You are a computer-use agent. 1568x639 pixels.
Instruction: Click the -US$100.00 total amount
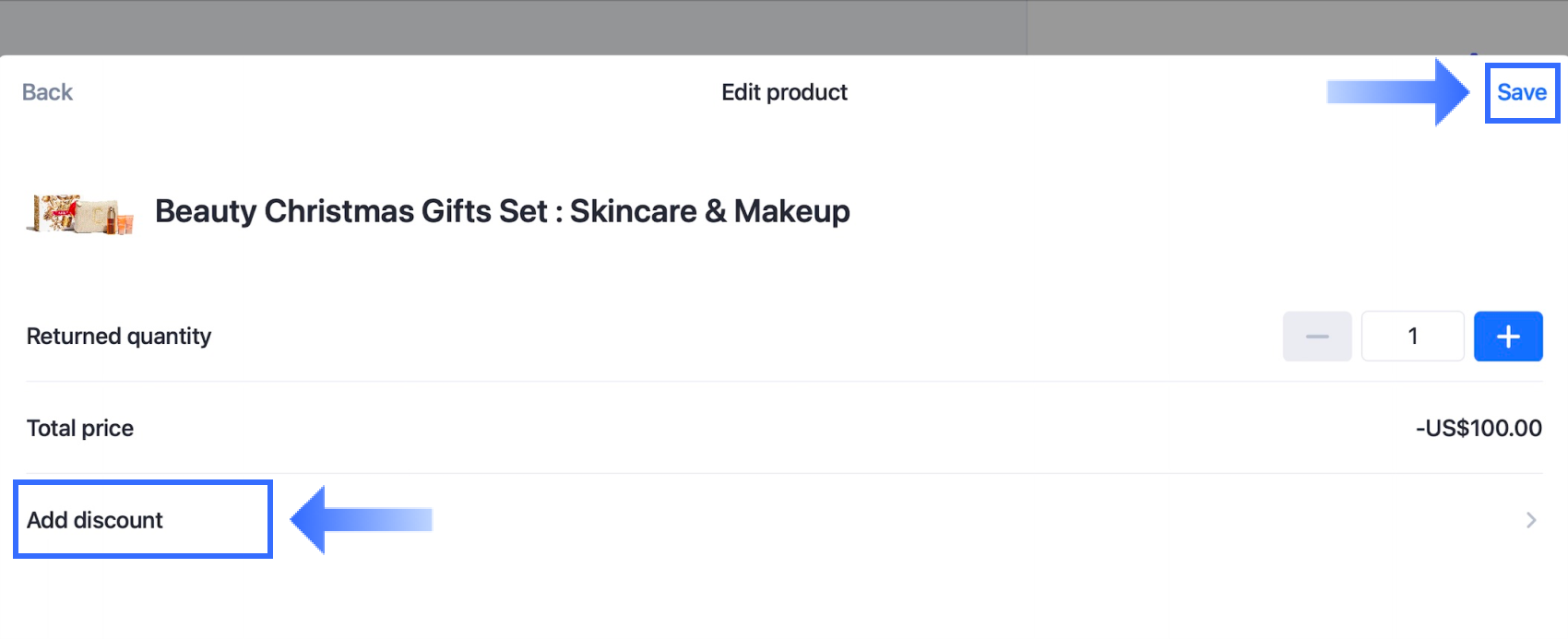pyautogui.click(x=1478, y=429)
